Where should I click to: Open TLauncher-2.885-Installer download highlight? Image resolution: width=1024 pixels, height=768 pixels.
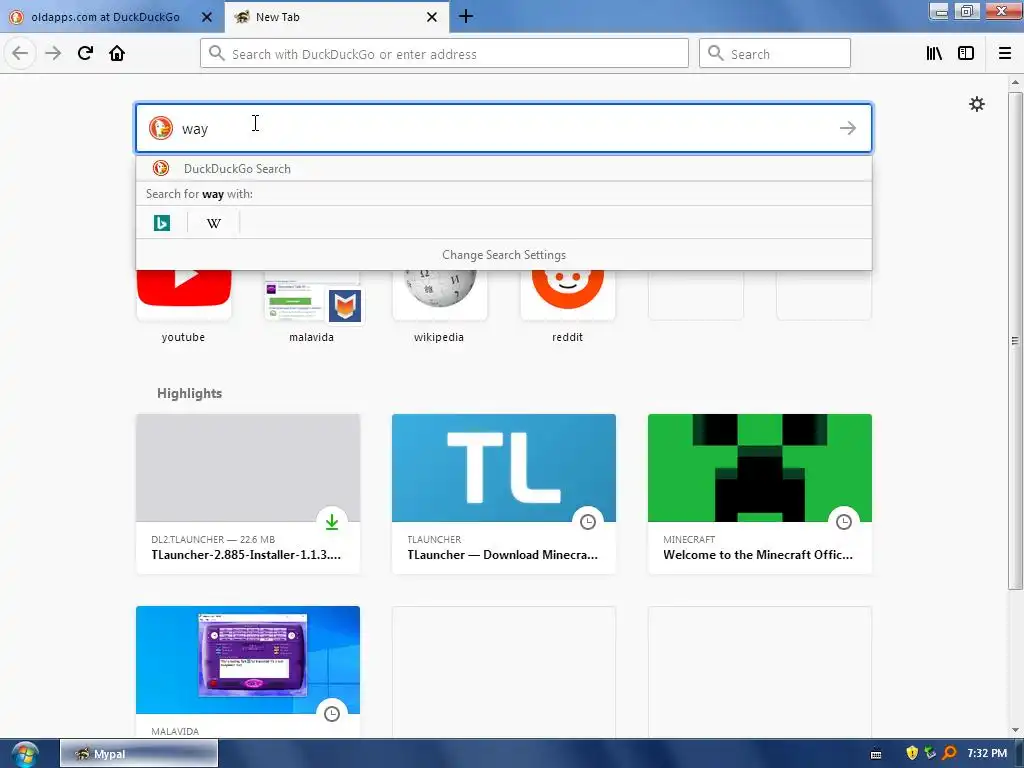coord(248,494)
